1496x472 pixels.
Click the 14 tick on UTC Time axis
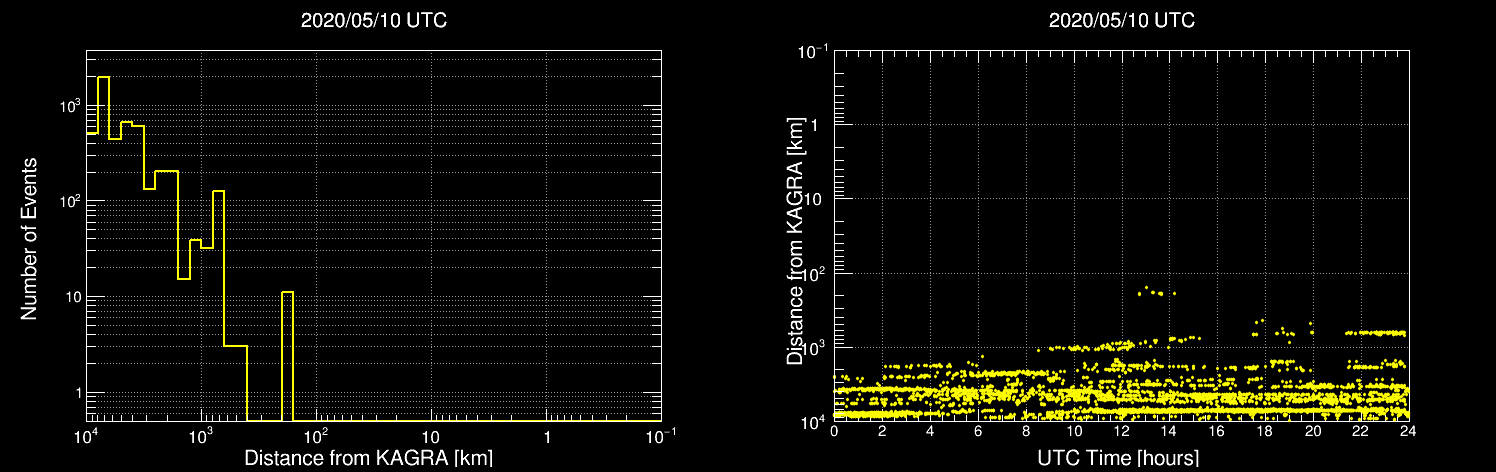point(1170,430)
